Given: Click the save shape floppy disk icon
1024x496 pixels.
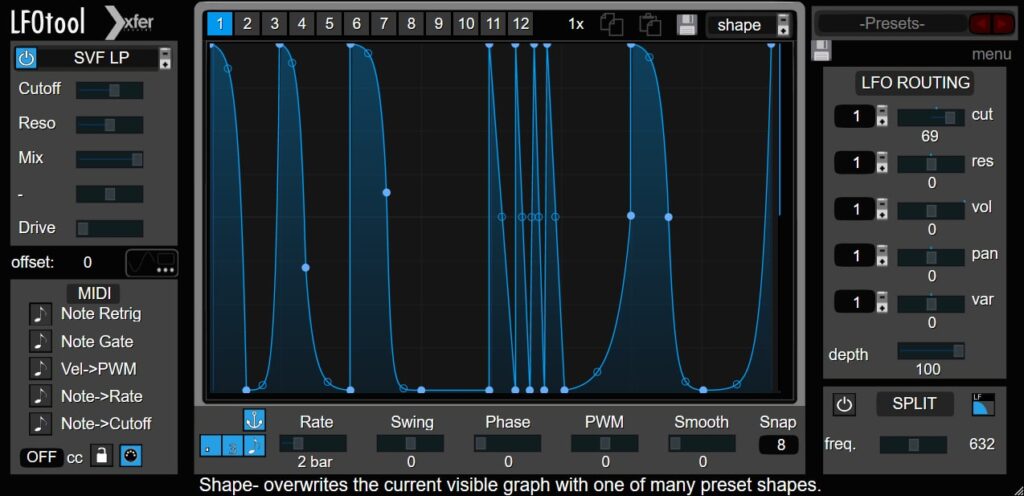Looking at the screenshot, I should [x=687, y=25].
